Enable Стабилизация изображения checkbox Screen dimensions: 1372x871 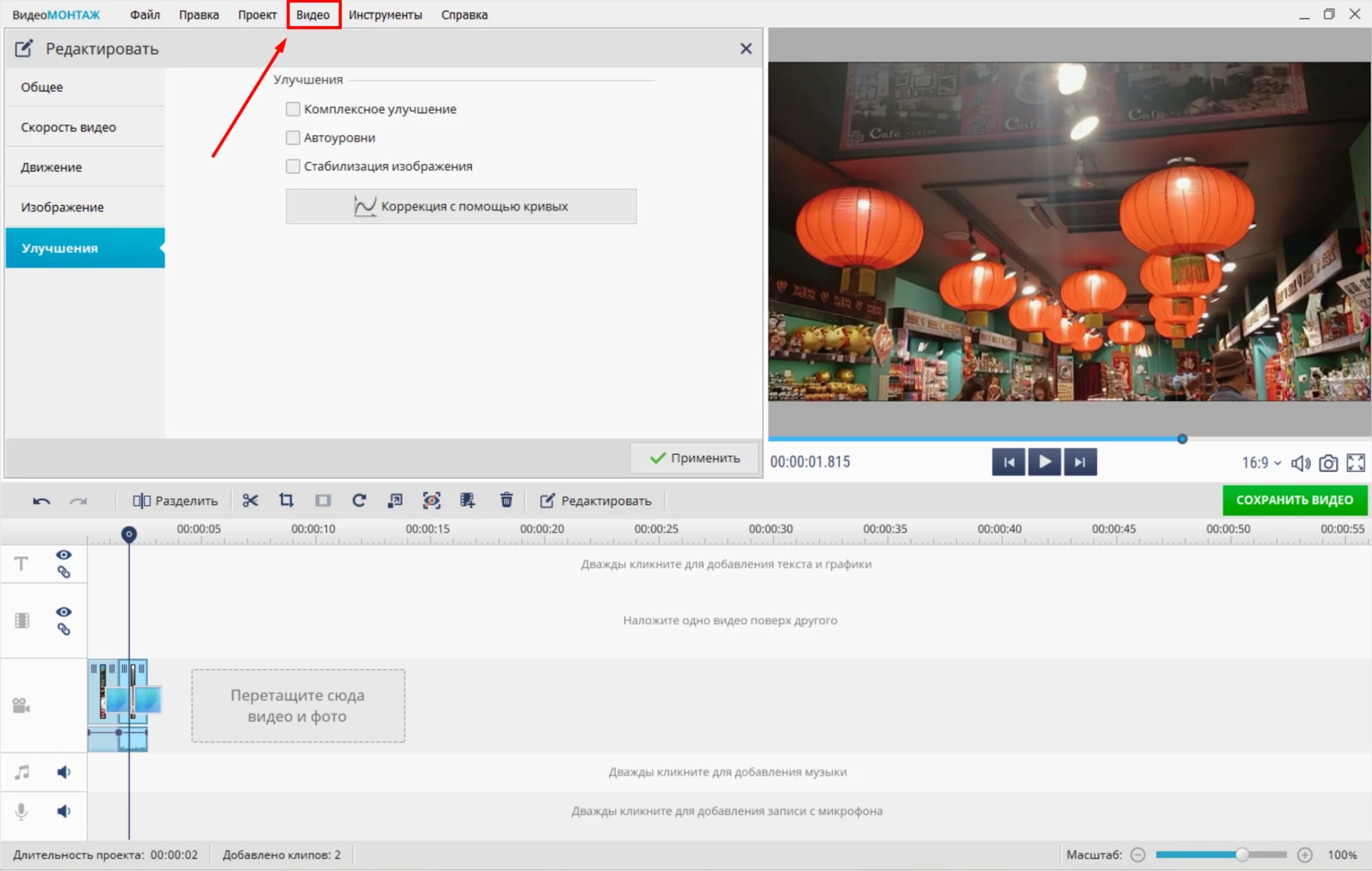pyautogui.click(x=293, y=166)
